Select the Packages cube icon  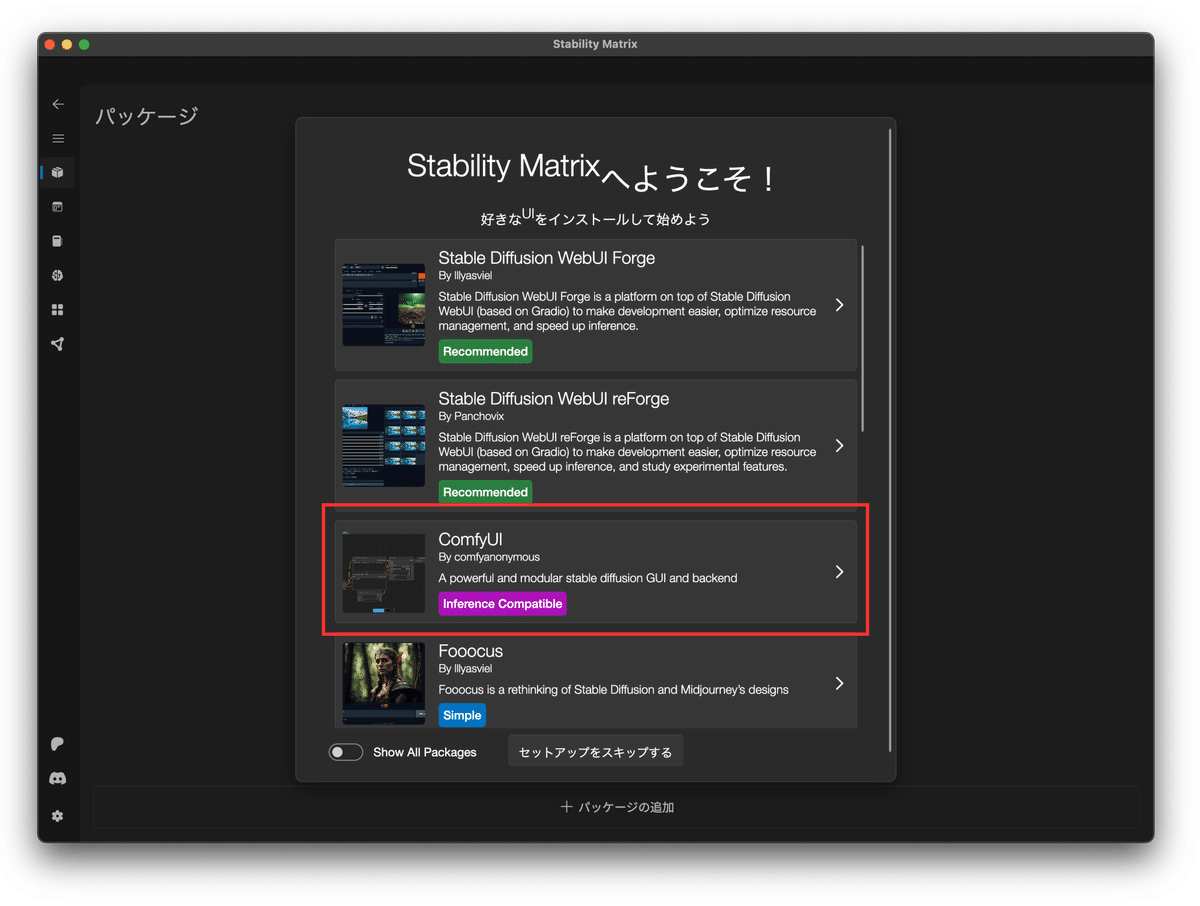(58, 172)
